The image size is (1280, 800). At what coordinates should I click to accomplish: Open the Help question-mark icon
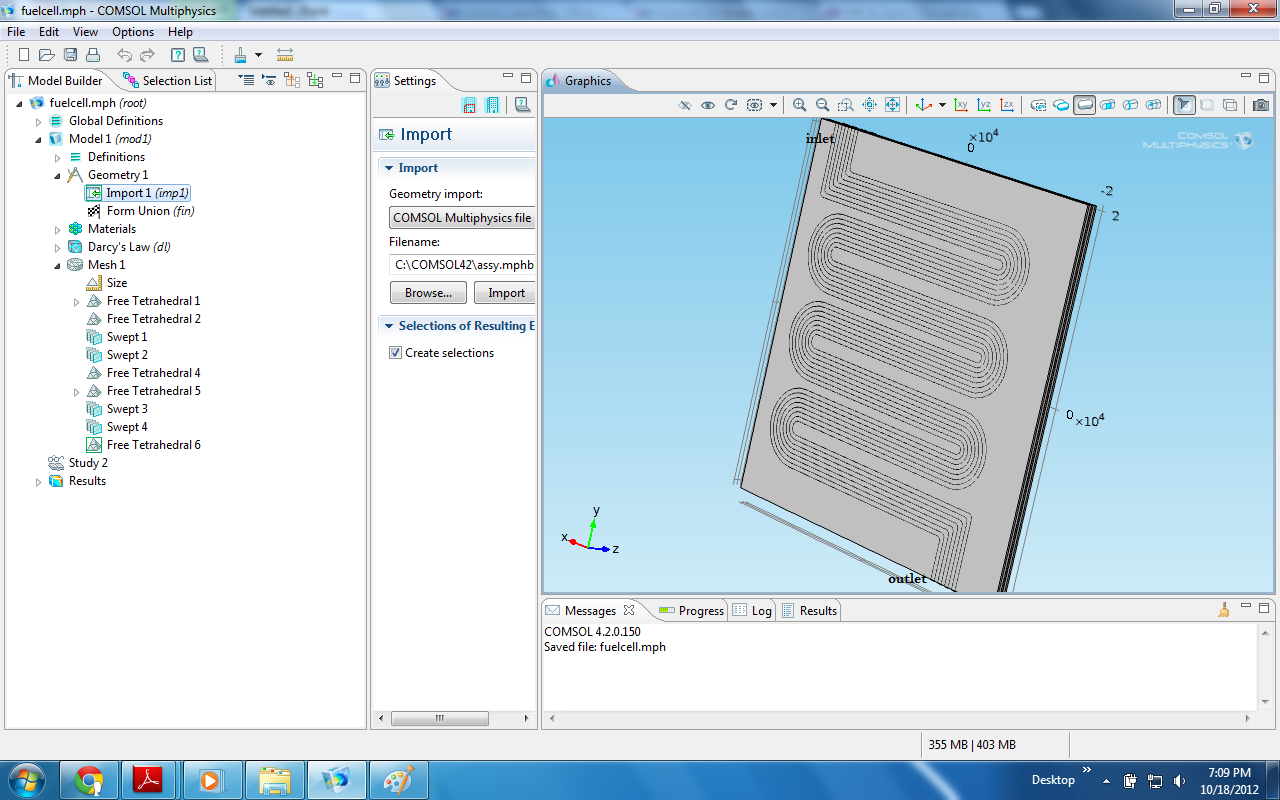(x=177, y=55)
